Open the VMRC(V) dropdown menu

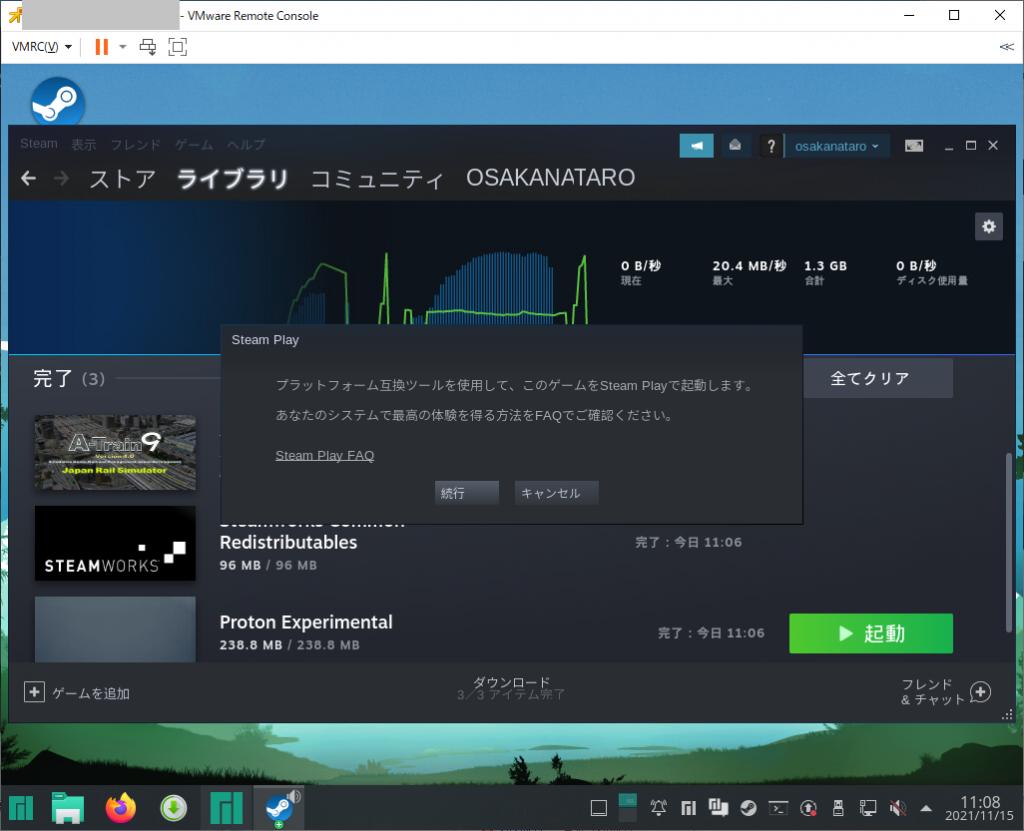42,46
